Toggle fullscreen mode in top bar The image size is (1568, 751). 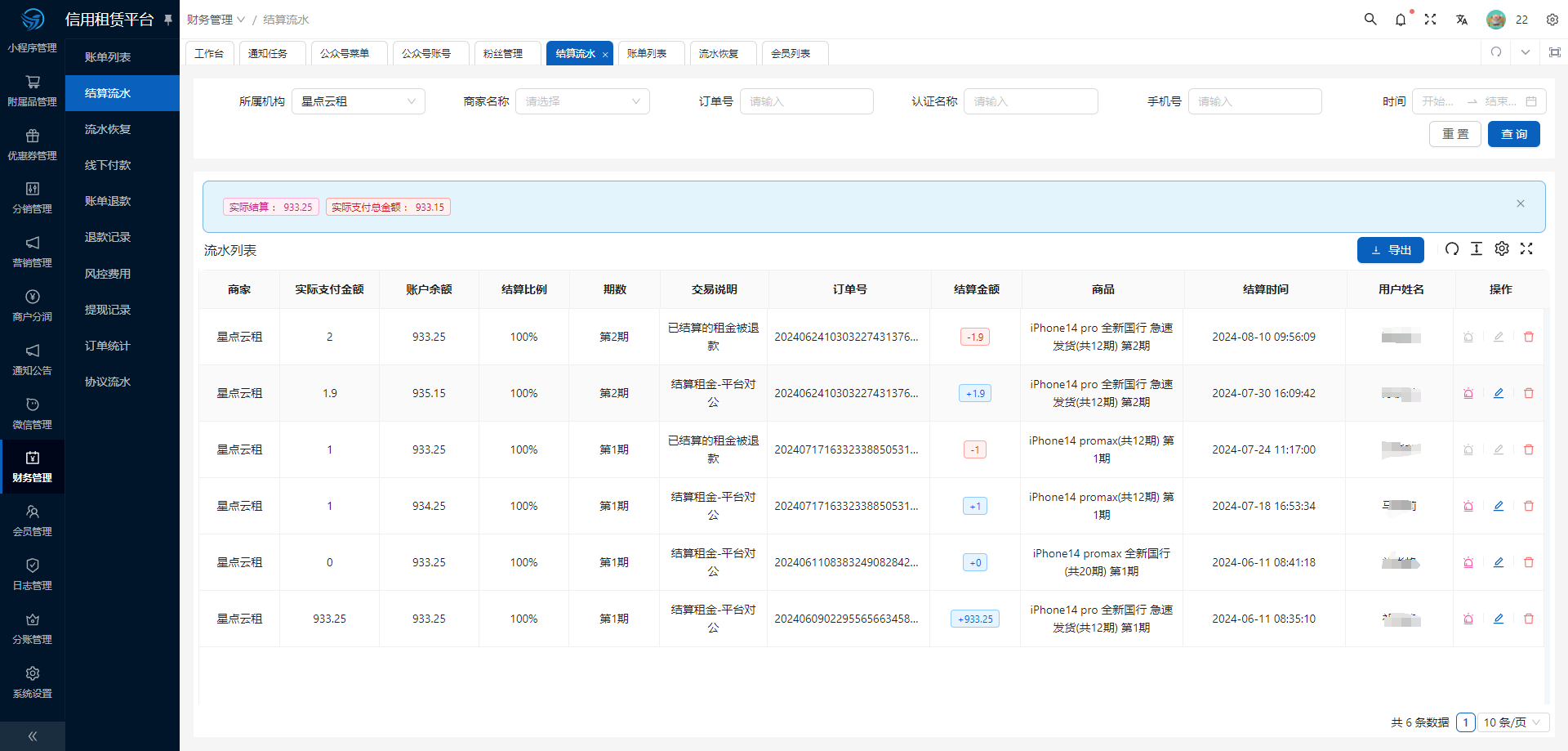(x=1431, y=19)
